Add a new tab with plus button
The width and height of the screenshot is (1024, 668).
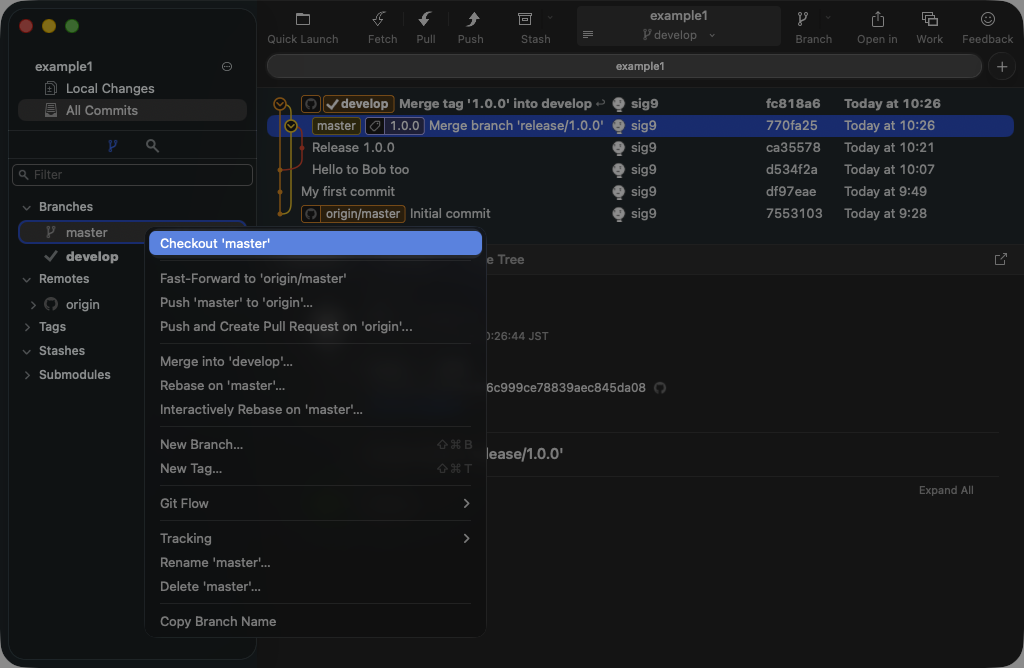tap(1001, 66)
